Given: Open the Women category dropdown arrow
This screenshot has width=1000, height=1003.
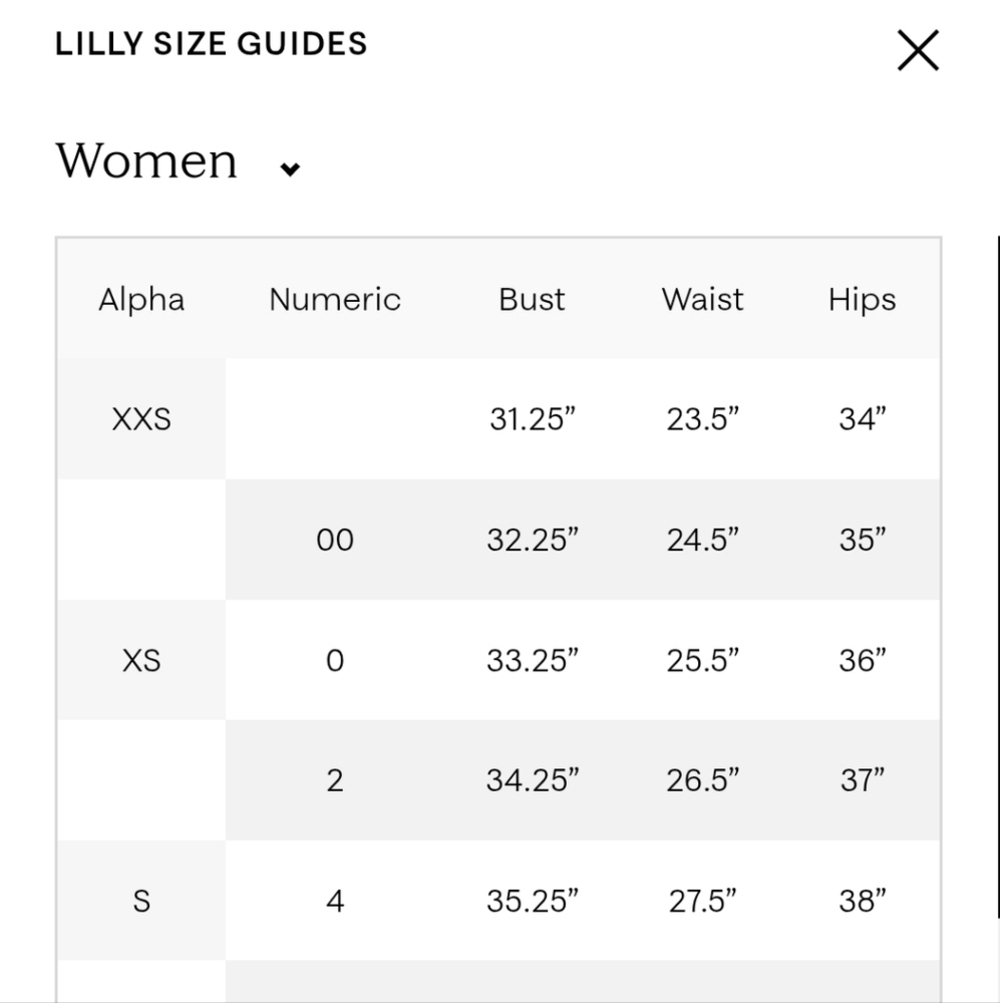Looking at the screenshot, I should coord(290,169).
